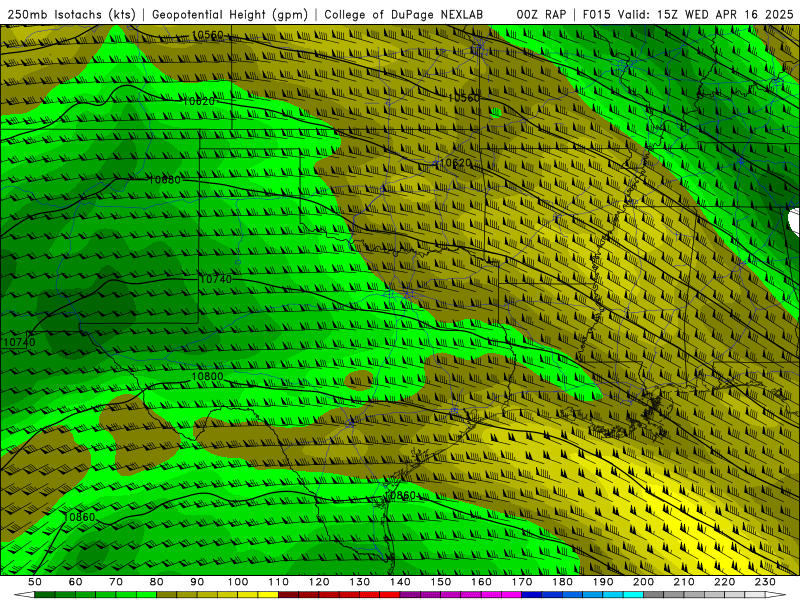Click the darkest green colorbar swatch under 50
This screenshot has height=600, width=800.
(45, 595)
